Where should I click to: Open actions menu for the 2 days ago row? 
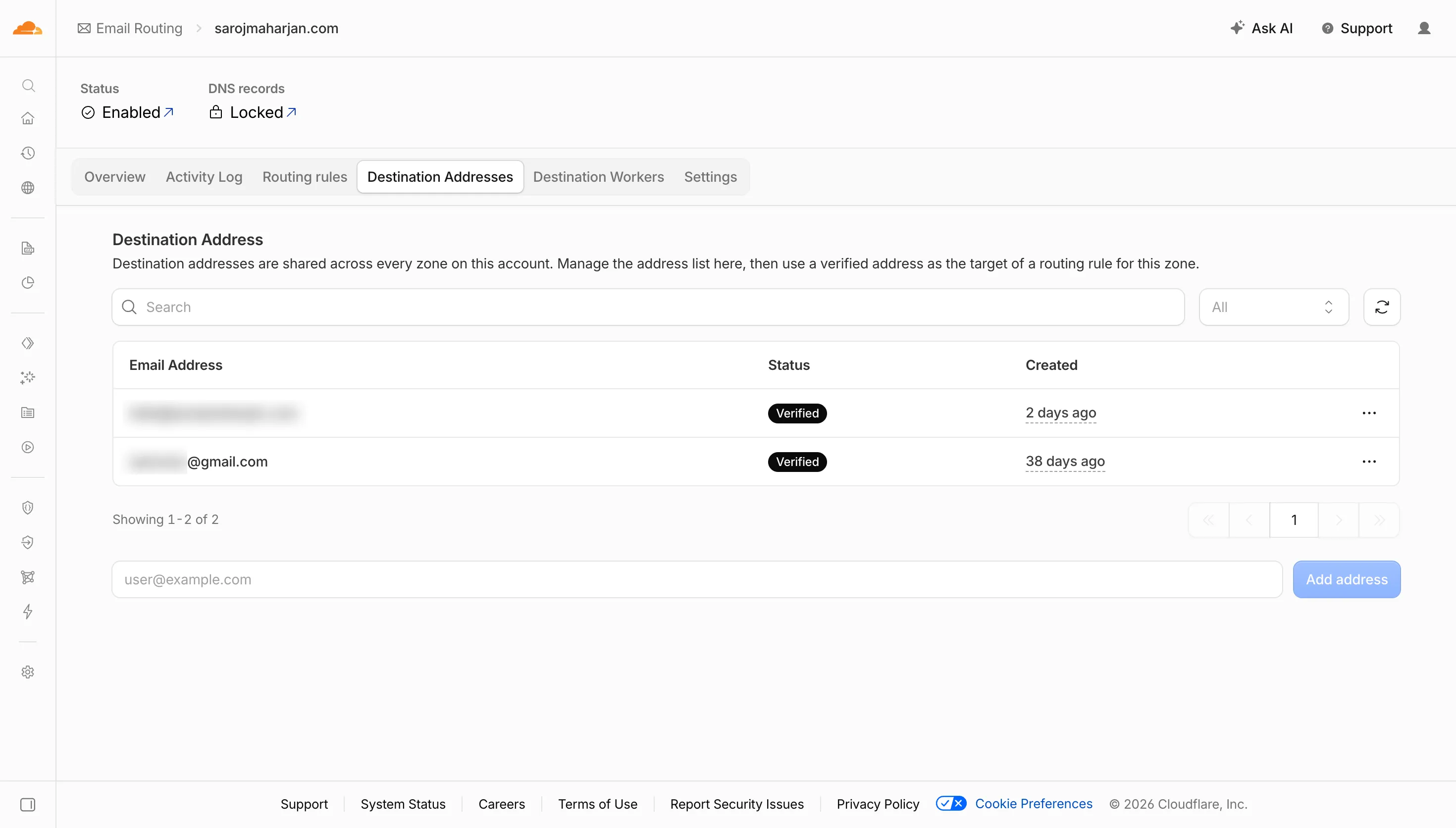click(x=1369, y=413)
